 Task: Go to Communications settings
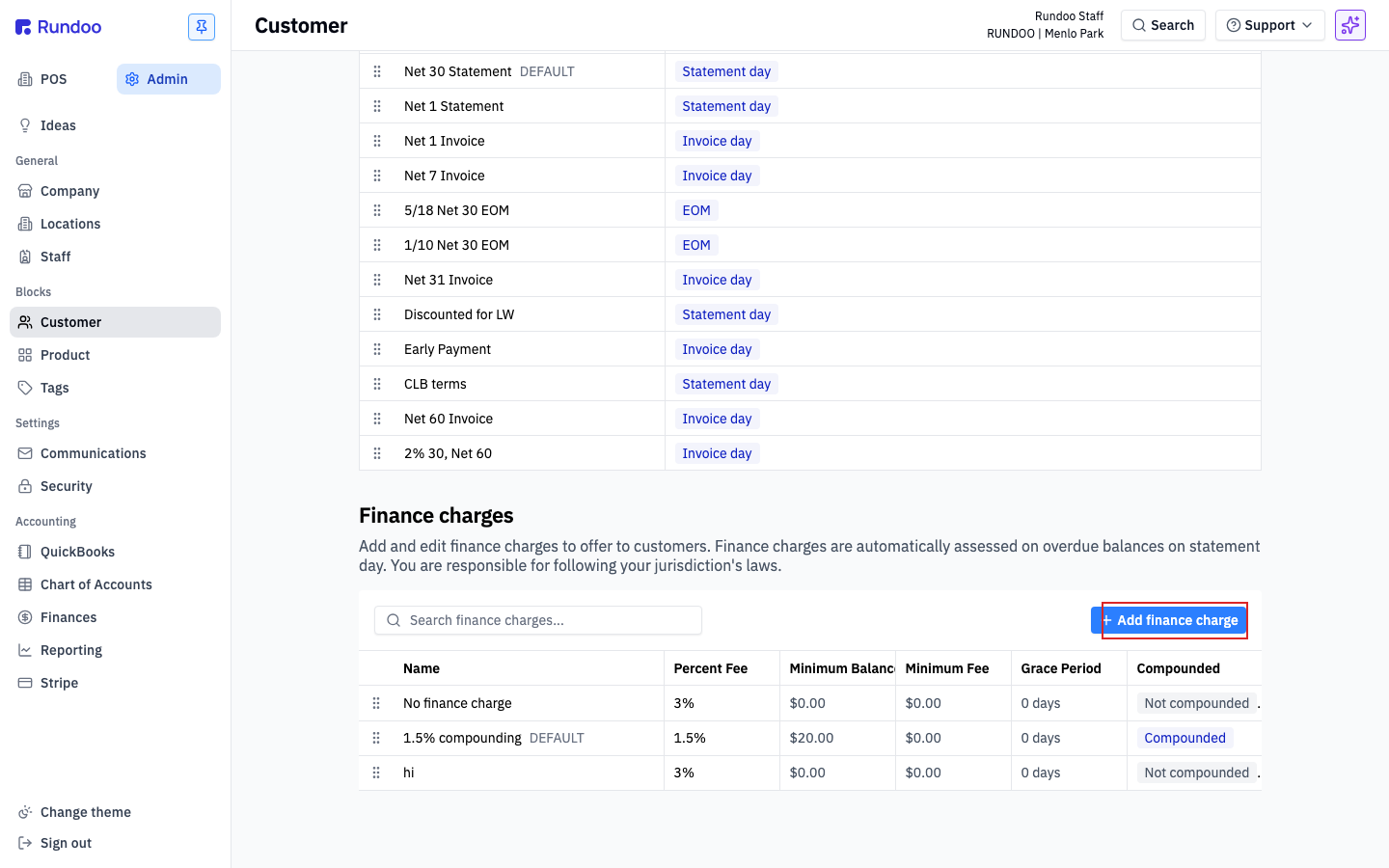click(x=116, y=453)
